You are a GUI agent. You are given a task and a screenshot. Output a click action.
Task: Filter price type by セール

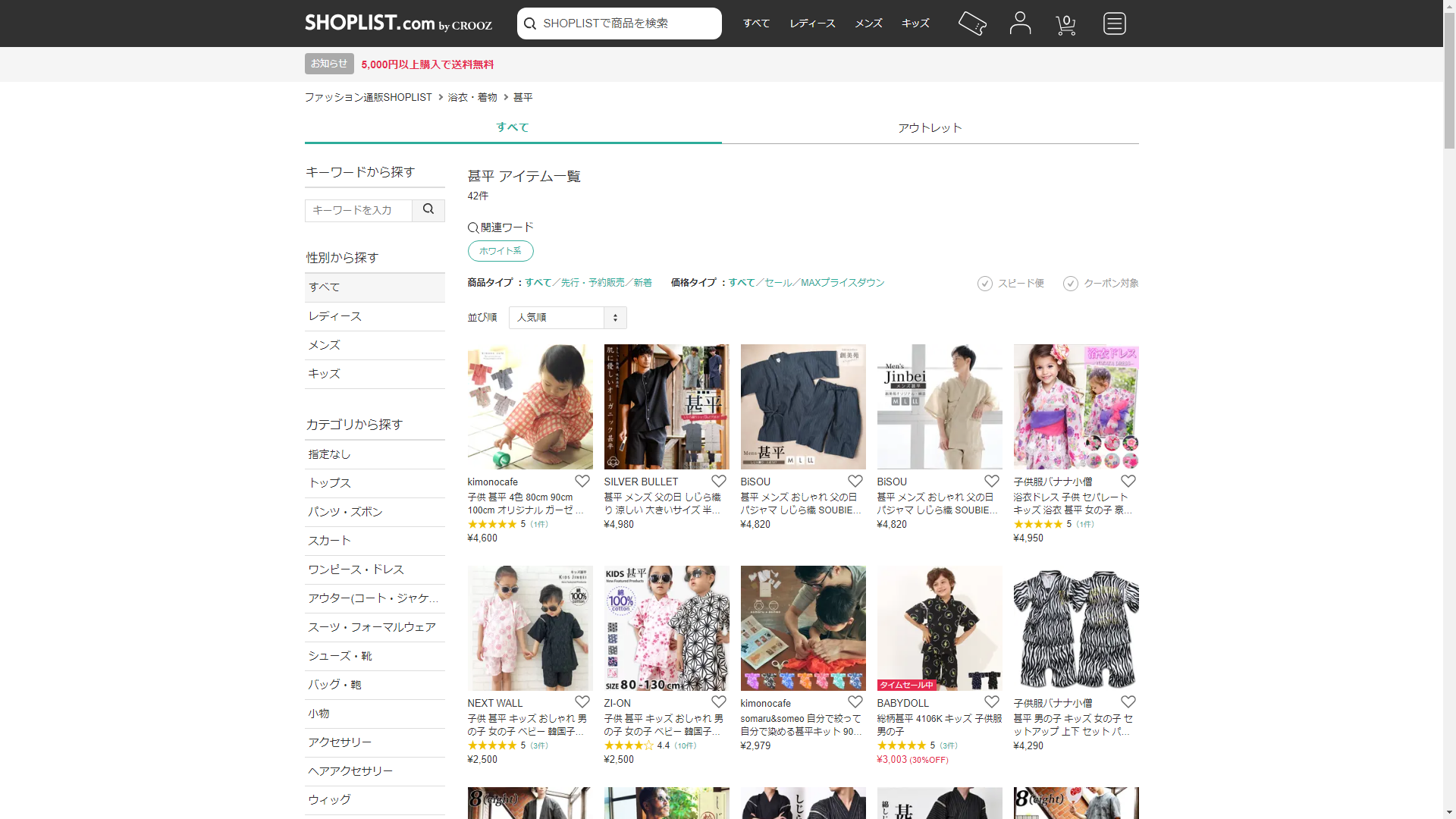click(777, 283)
